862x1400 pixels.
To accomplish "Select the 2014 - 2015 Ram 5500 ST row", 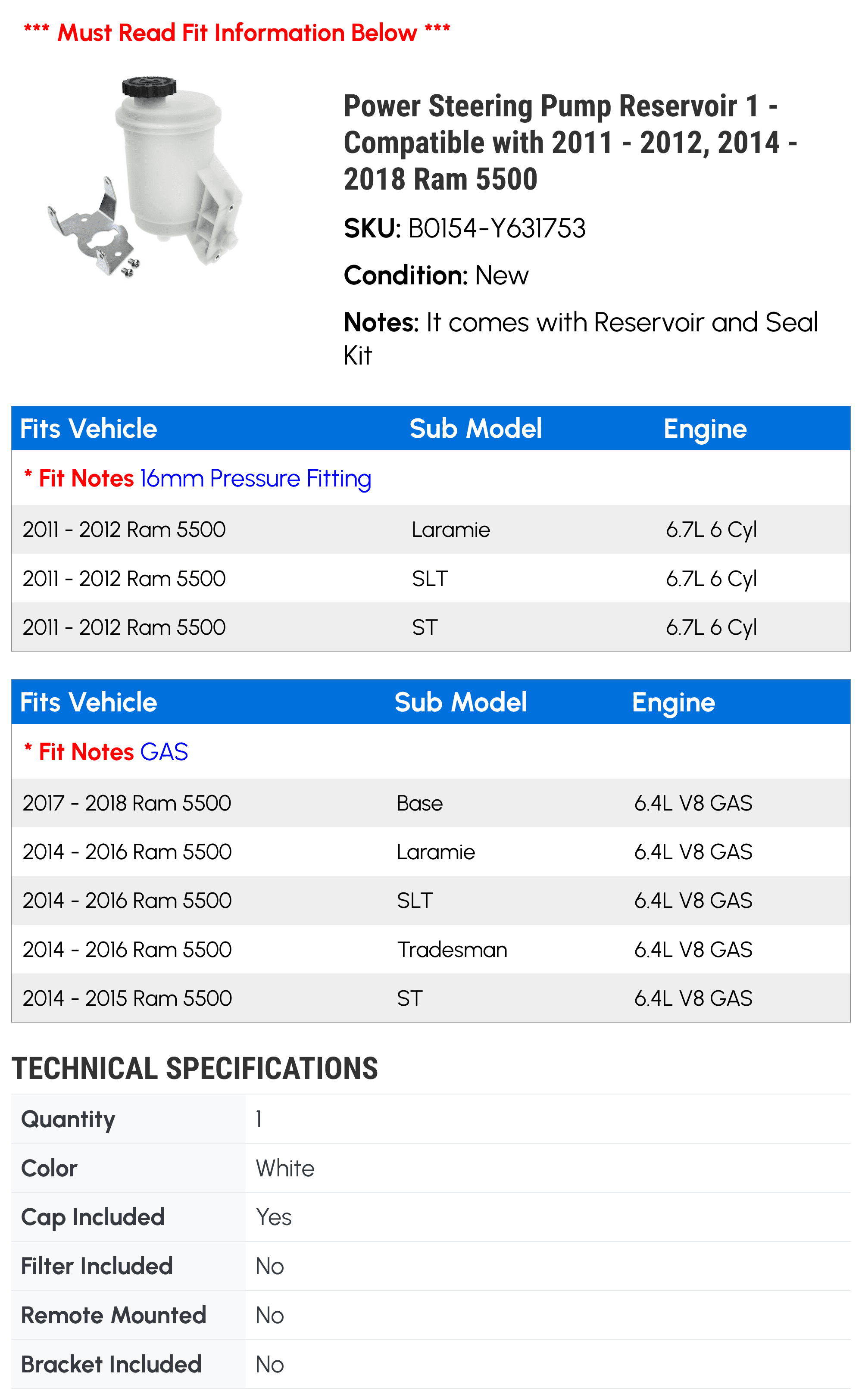I will point(431,998).
